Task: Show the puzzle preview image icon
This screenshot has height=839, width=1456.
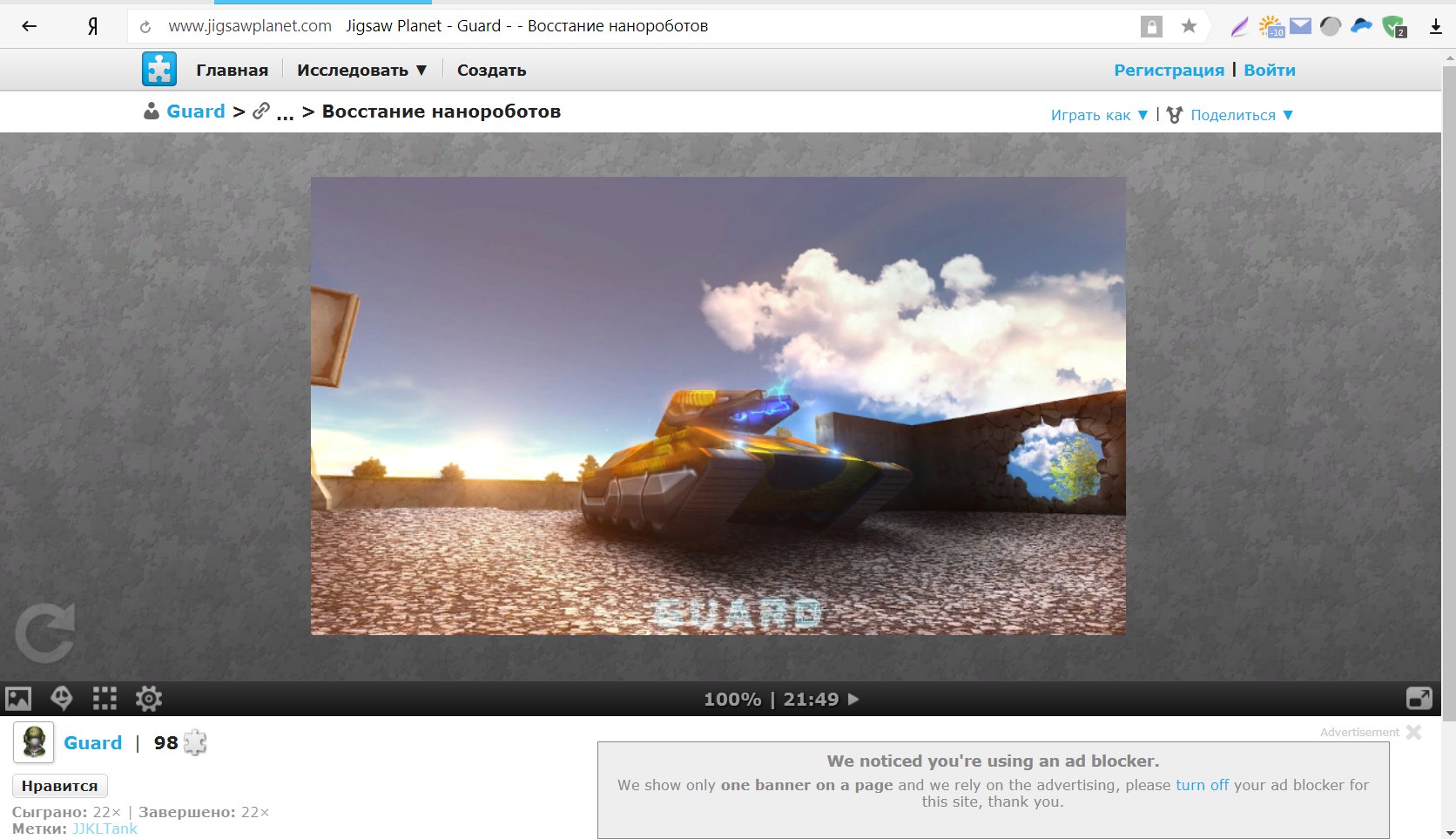Action: (18, 699)
